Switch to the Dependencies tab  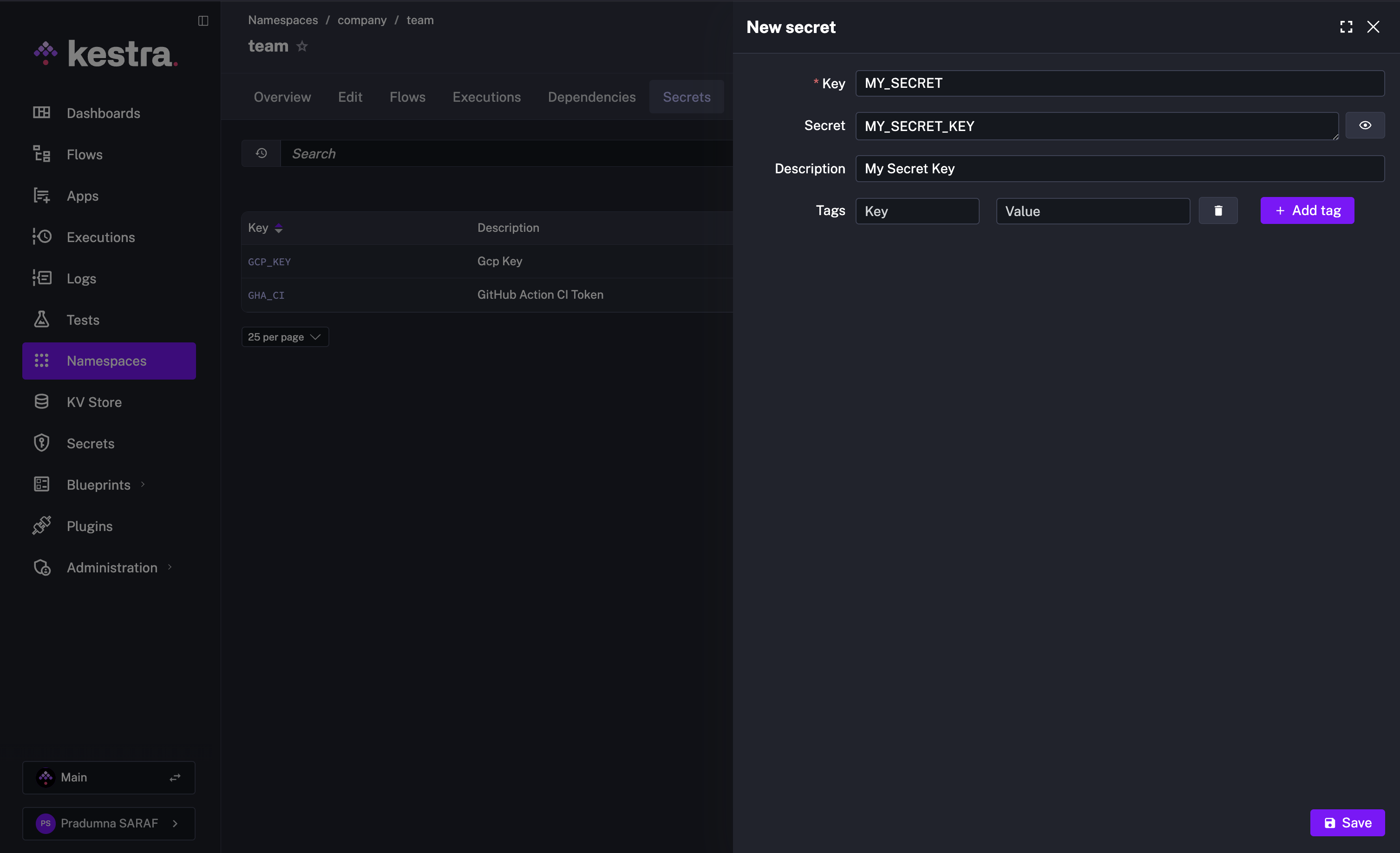(591, 97)
